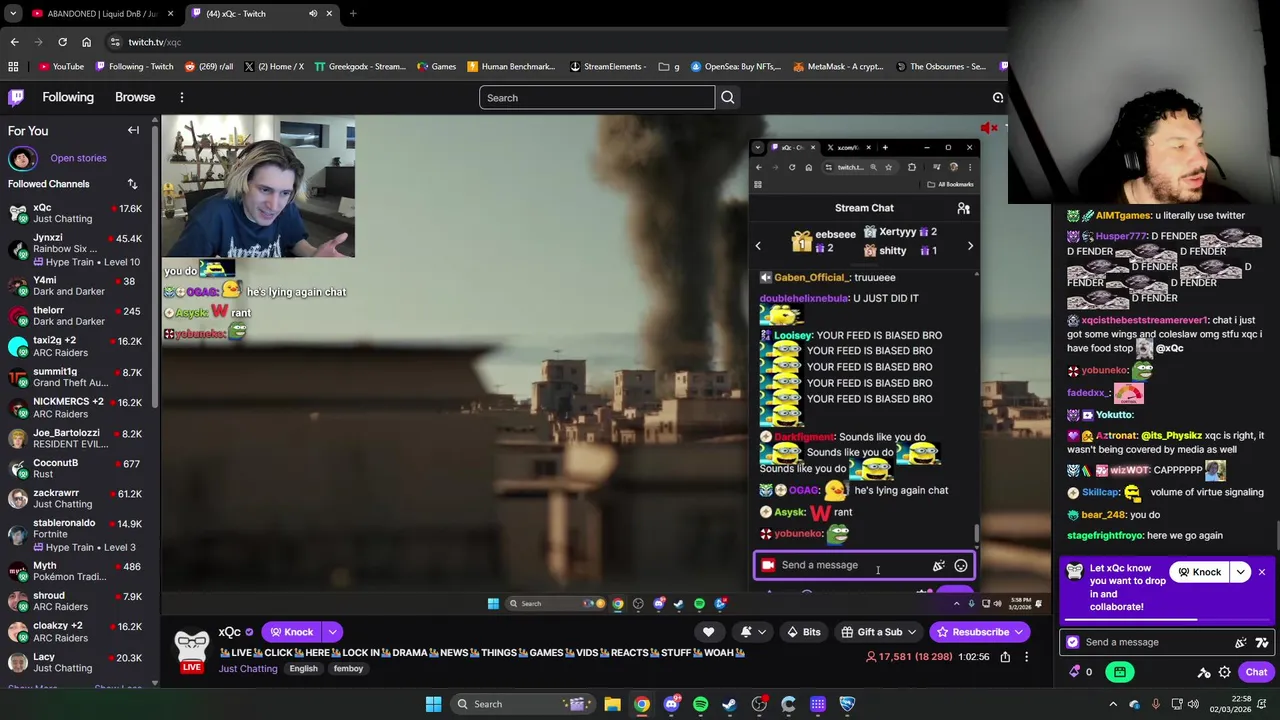The image size is (1280, 720).
Task: Toggle follow heart button
Action: point(708,632)
